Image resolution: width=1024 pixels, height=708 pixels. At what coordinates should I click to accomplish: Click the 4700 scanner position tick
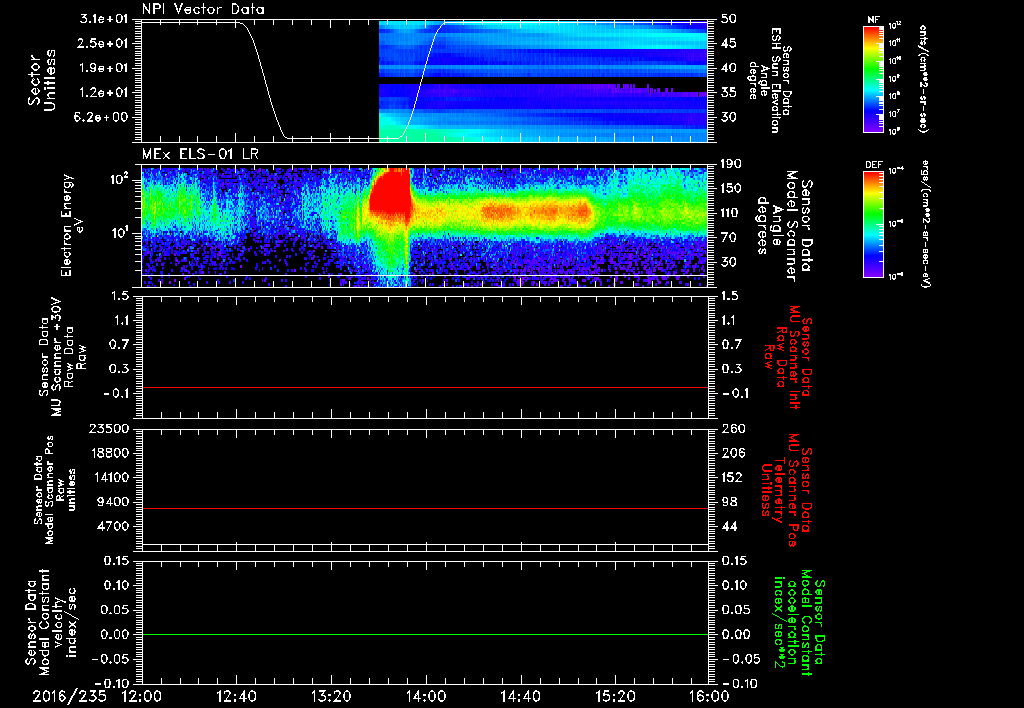coord(112,526)
